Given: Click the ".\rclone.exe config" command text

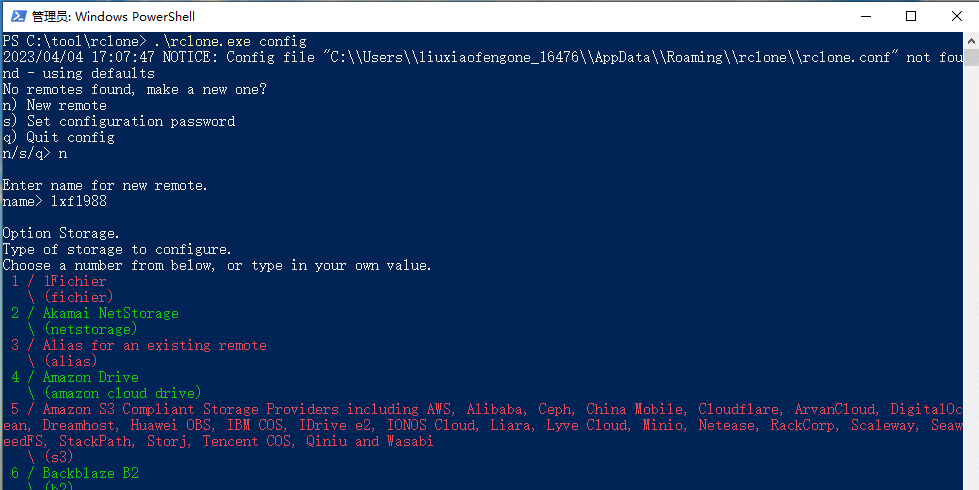Looking at the screenshot, I should (x=225, y=41).
